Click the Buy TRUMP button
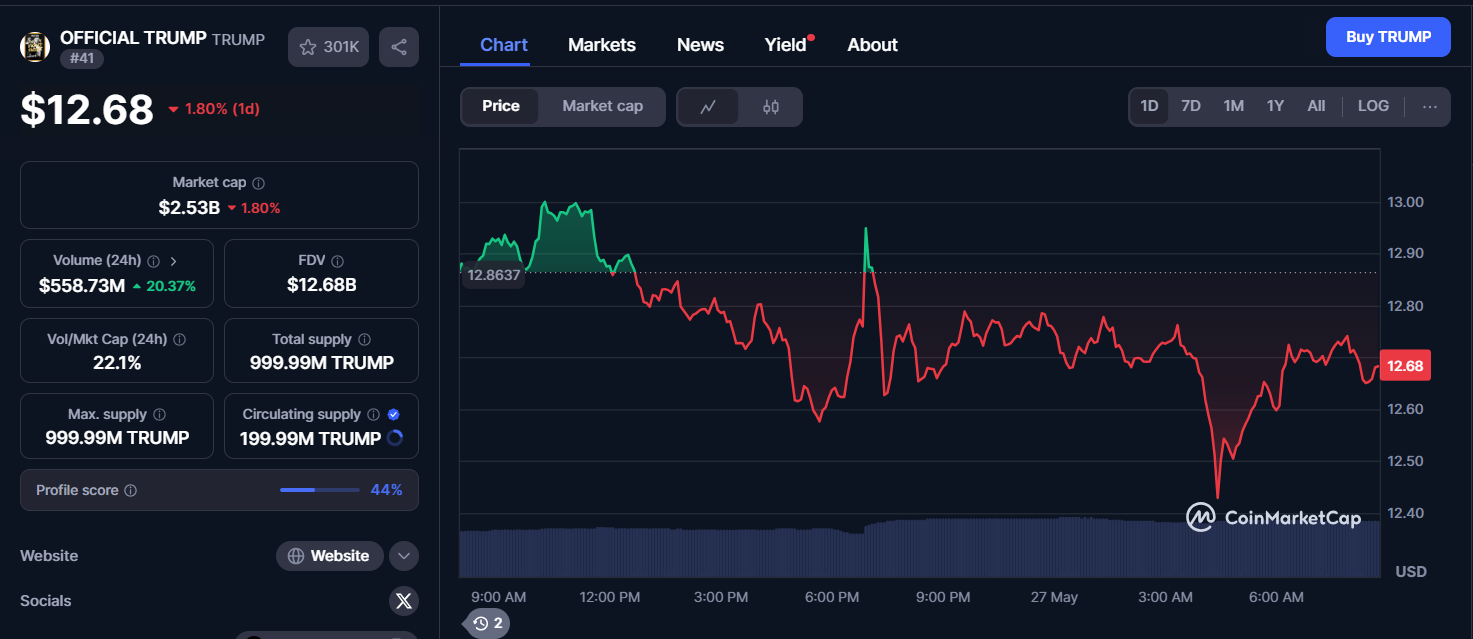1473x639 pixels. 1387,37
